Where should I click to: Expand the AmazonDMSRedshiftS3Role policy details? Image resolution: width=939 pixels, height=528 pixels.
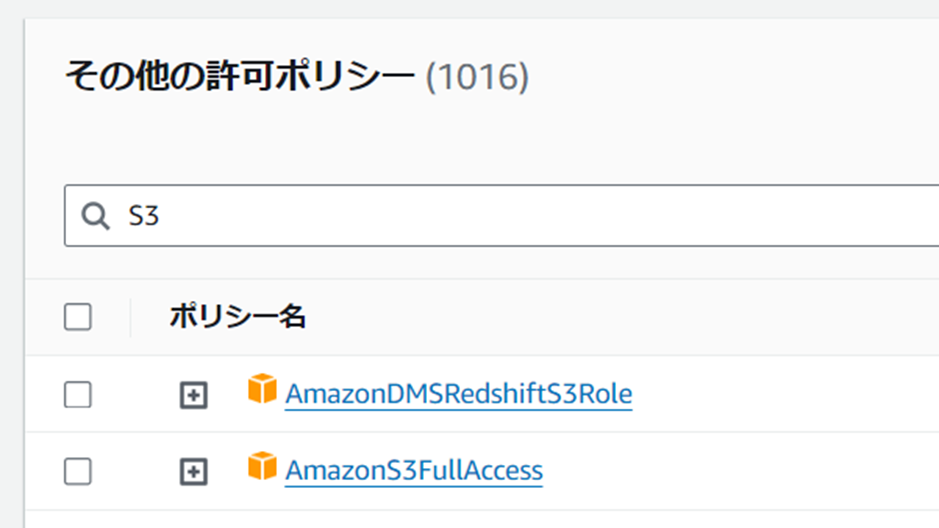[x=193, y=395]
